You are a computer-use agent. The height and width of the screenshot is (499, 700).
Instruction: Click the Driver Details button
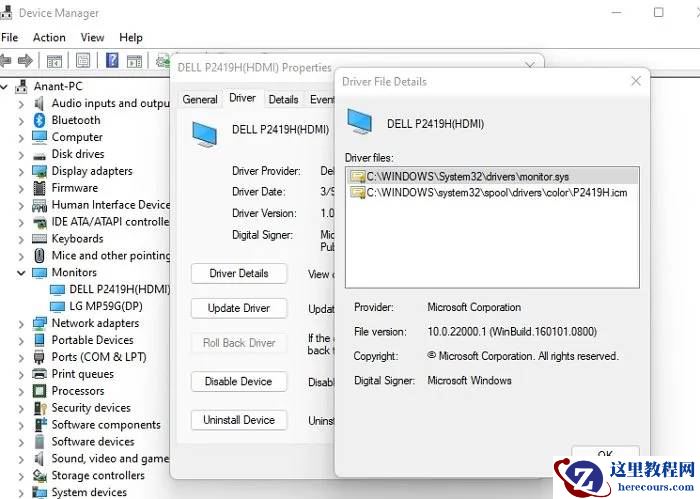(239, 273)
